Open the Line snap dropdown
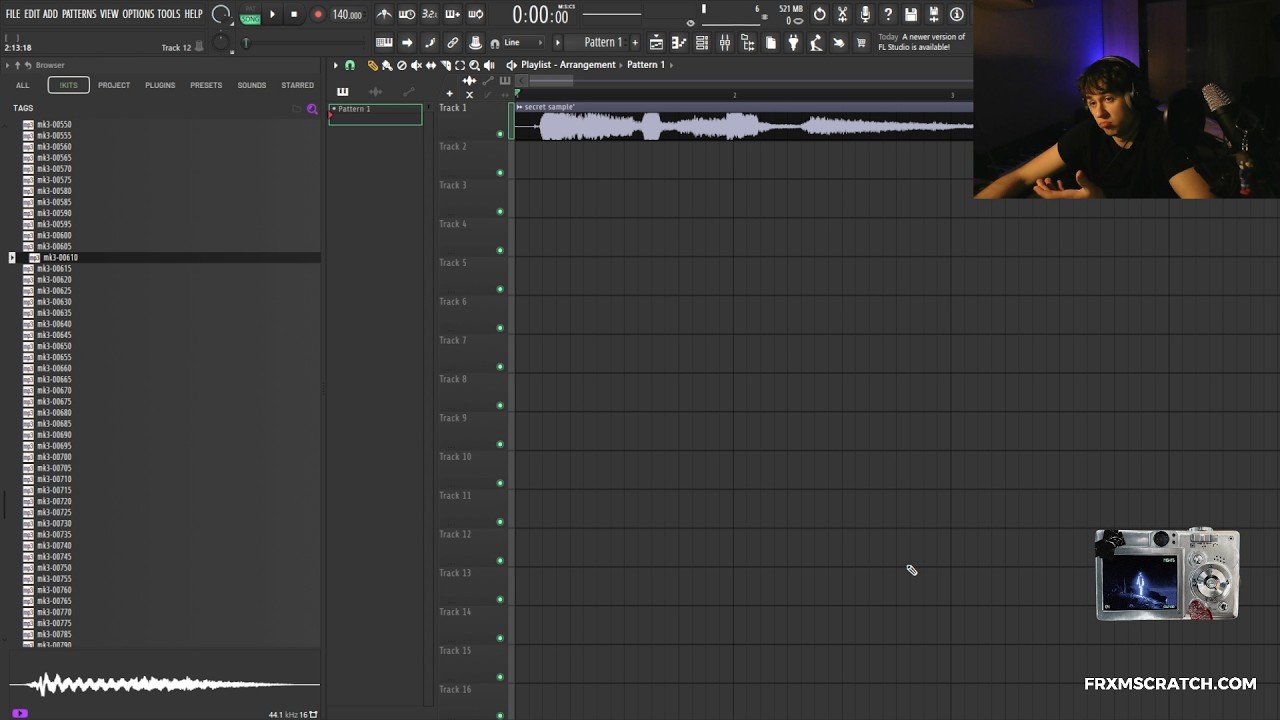Image resolution: width=1280 pixels, height=720 pixels. tap(524, 43)
